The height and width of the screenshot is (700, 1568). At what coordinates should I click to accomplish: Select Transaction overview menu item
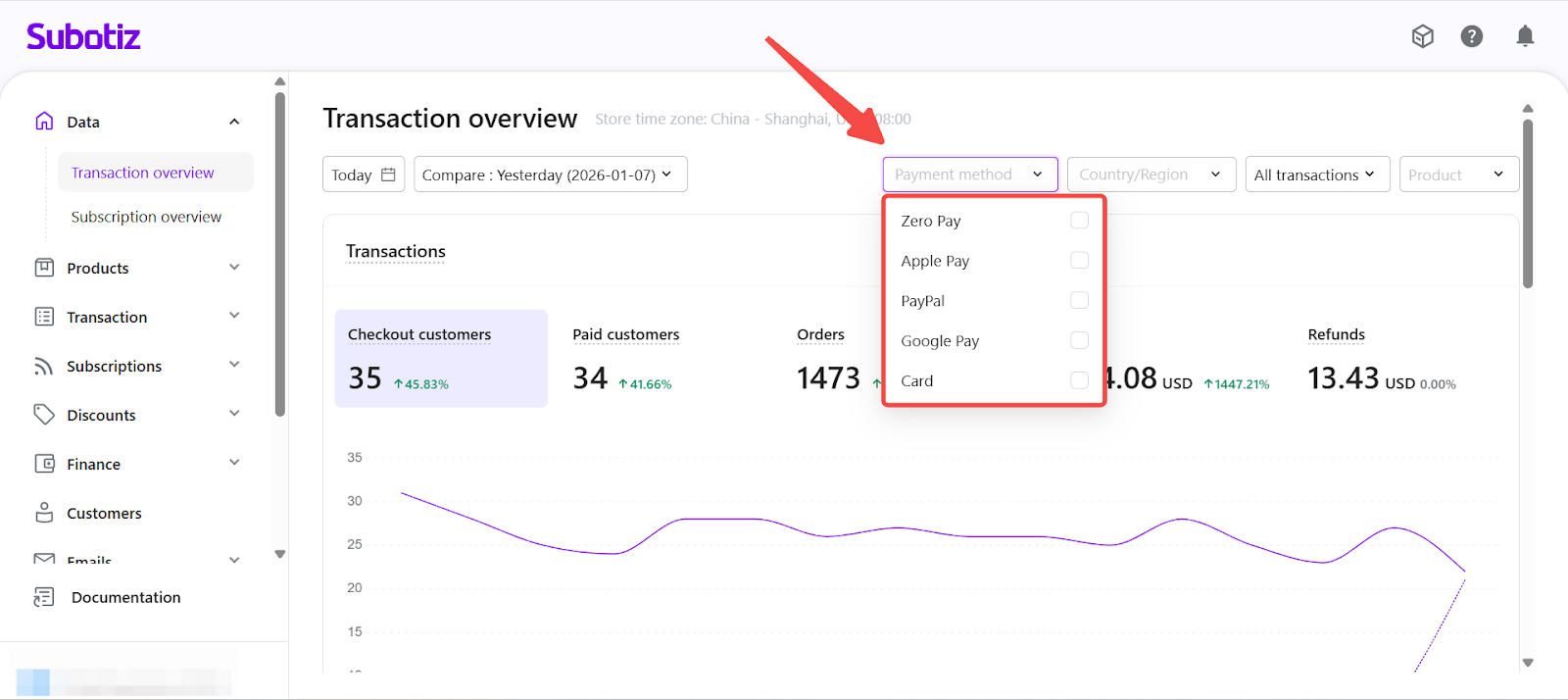point(143,173)
